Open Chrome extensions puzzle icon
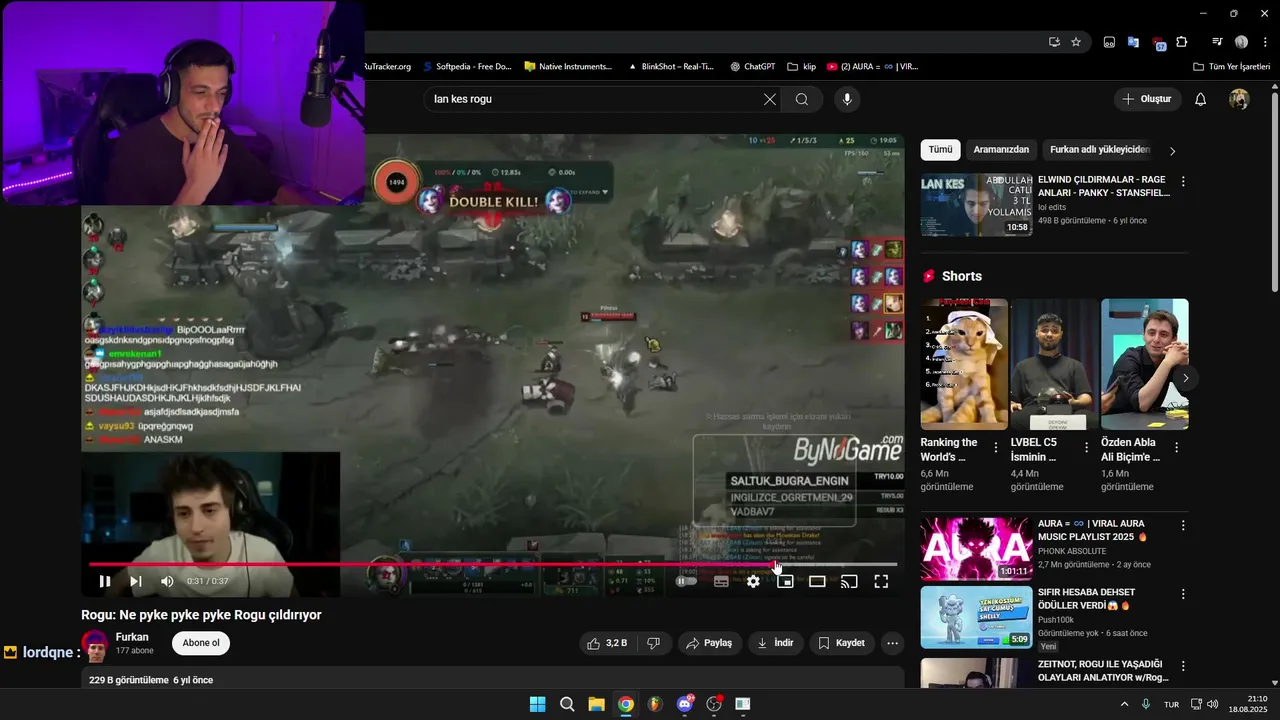Viewport: 1280px width, 720px height. coord(1182,42)
